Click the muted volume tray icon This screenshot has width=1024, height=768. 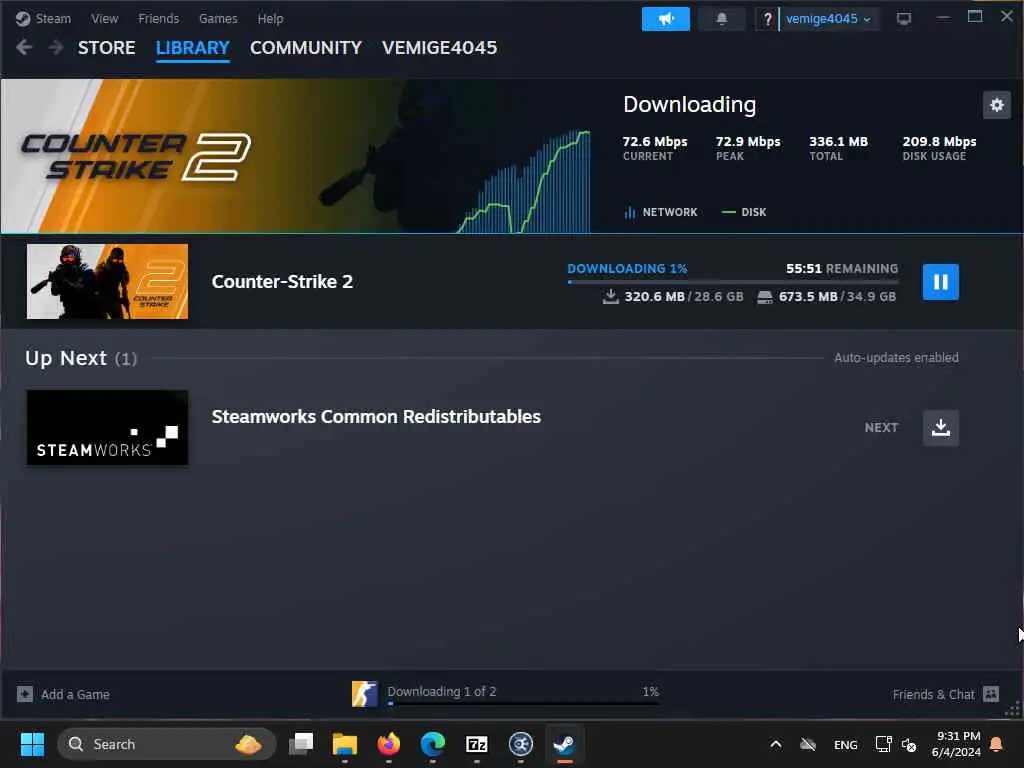tap(909, 744)
